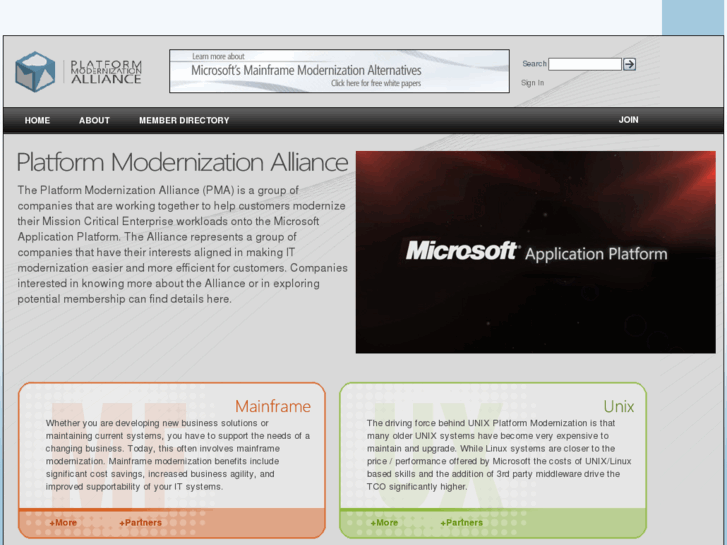Screen dimensions: 727x545
Task: Click 'Click here for free white papers' text
Action: 376,83
